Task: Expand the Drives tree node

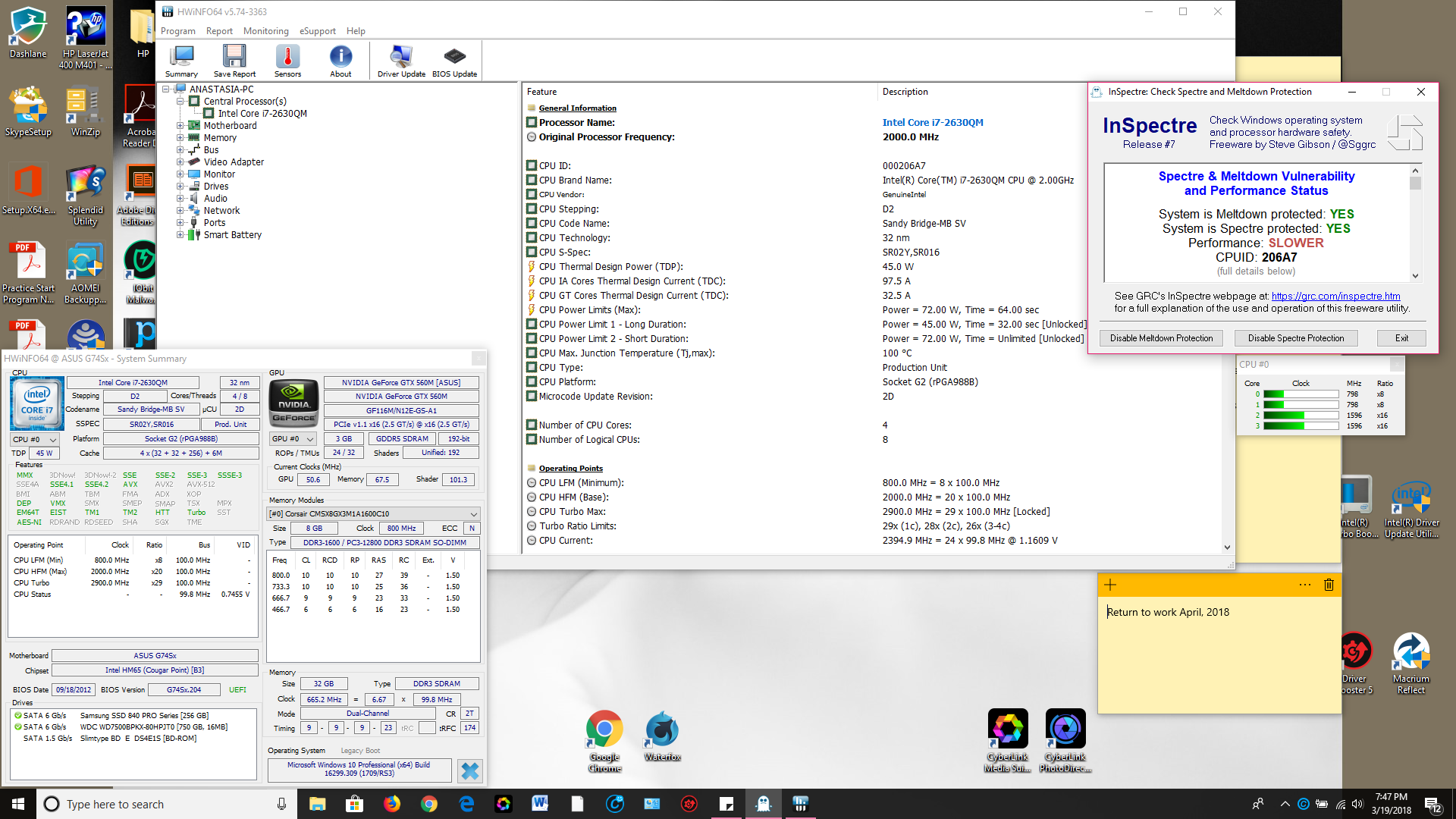Action: (180, 187)
